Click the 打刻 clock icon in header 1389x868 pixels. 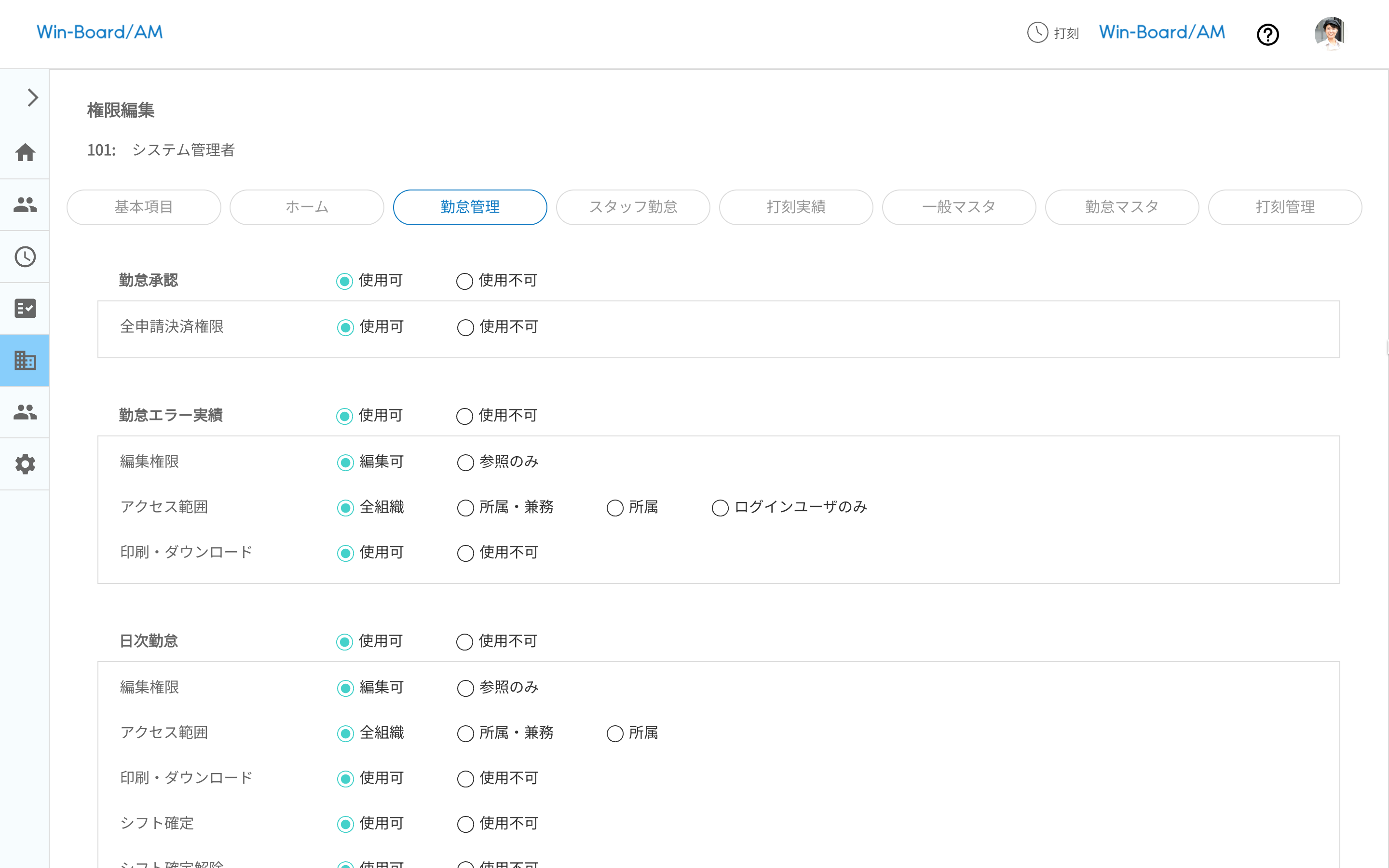[x=1037, y=33]
